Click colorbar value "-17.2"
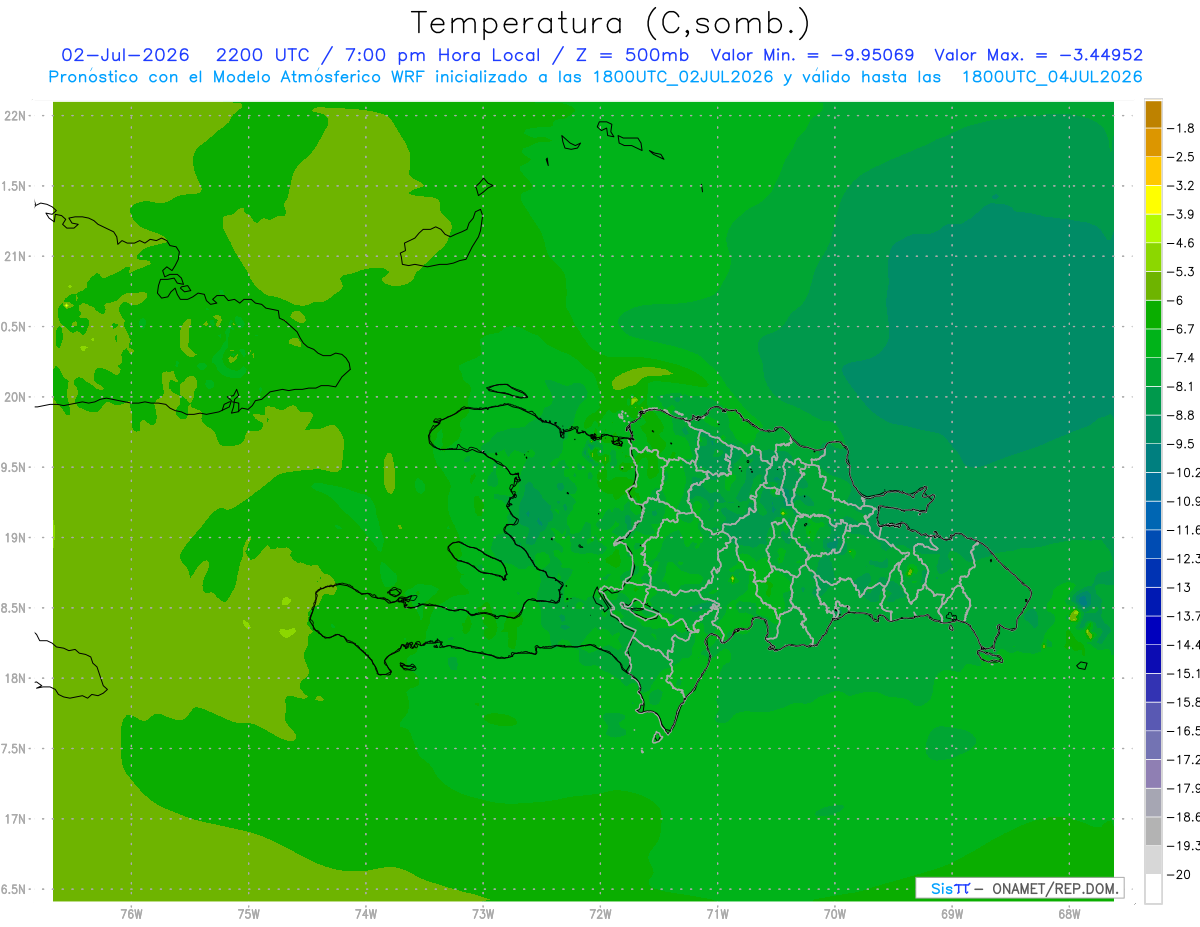Viewport: 1200px width, 927px height. pyautogui.click(x=1182, y=760)
